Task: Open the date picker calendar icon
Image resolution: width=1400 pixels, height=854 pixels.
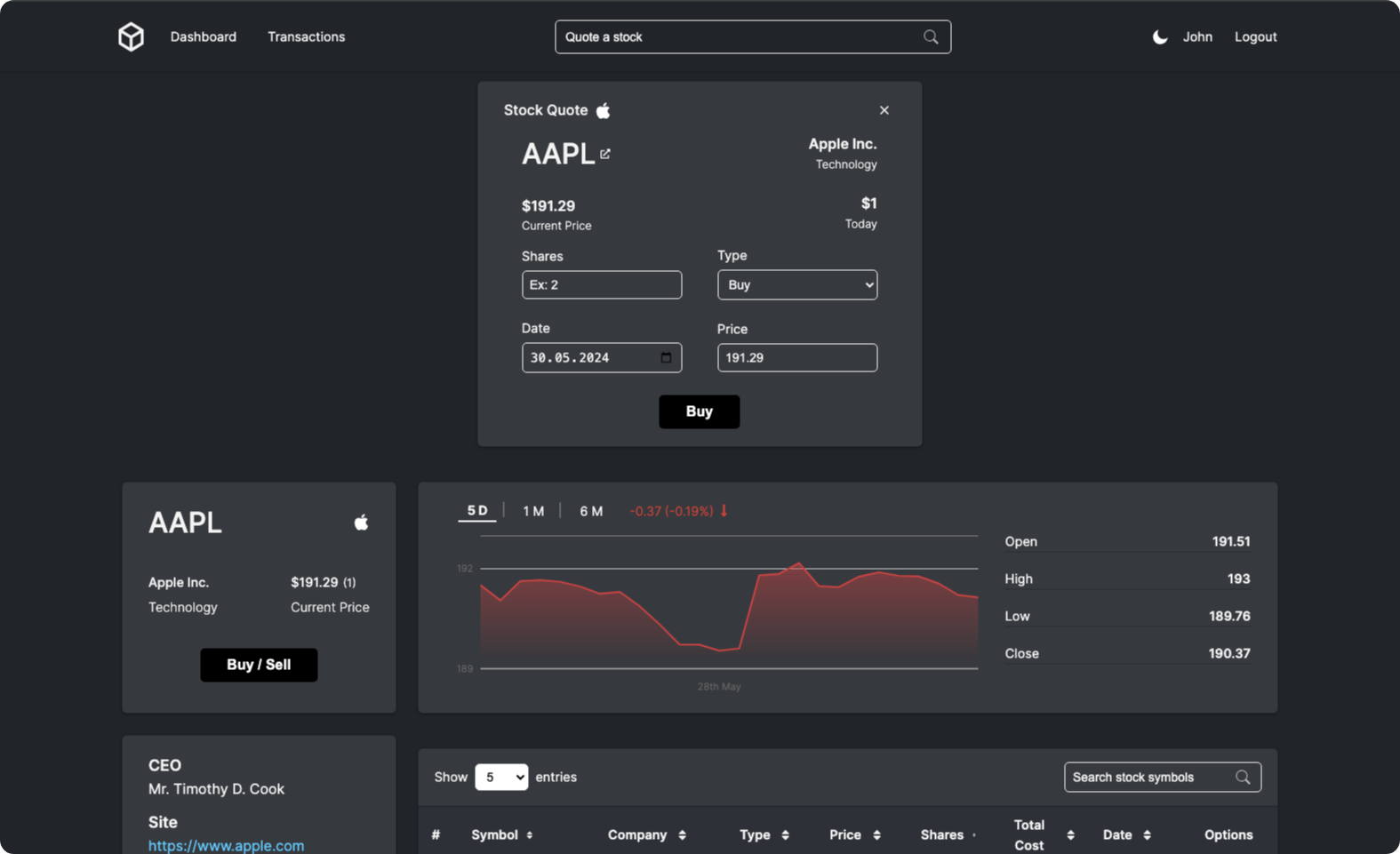Action: pyautogui.click(x=666, y=357)
